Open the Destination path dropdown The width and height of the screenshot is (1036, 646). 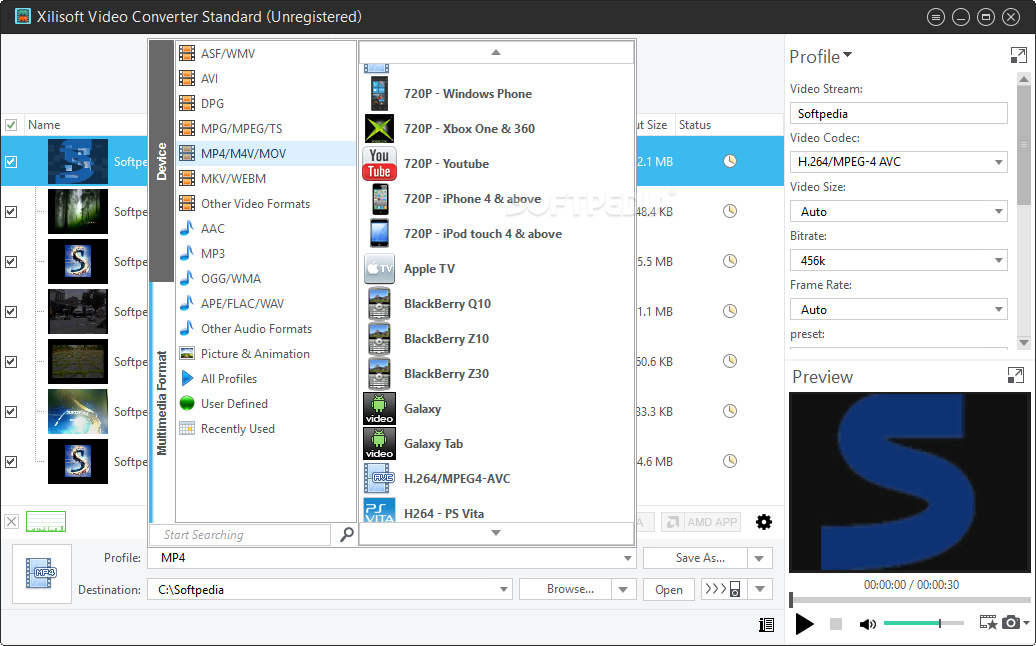tap(503, 589)
